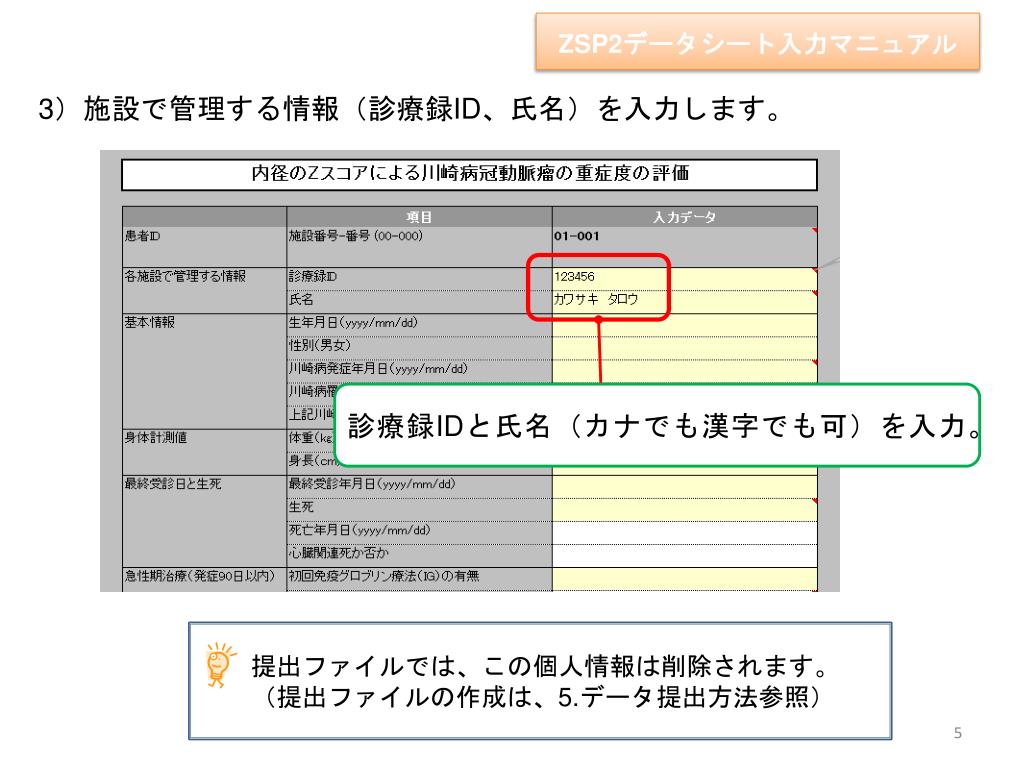Viewport: 1024px width, 768px height.
Task: Click the page number 5
Action: (957, 733)
